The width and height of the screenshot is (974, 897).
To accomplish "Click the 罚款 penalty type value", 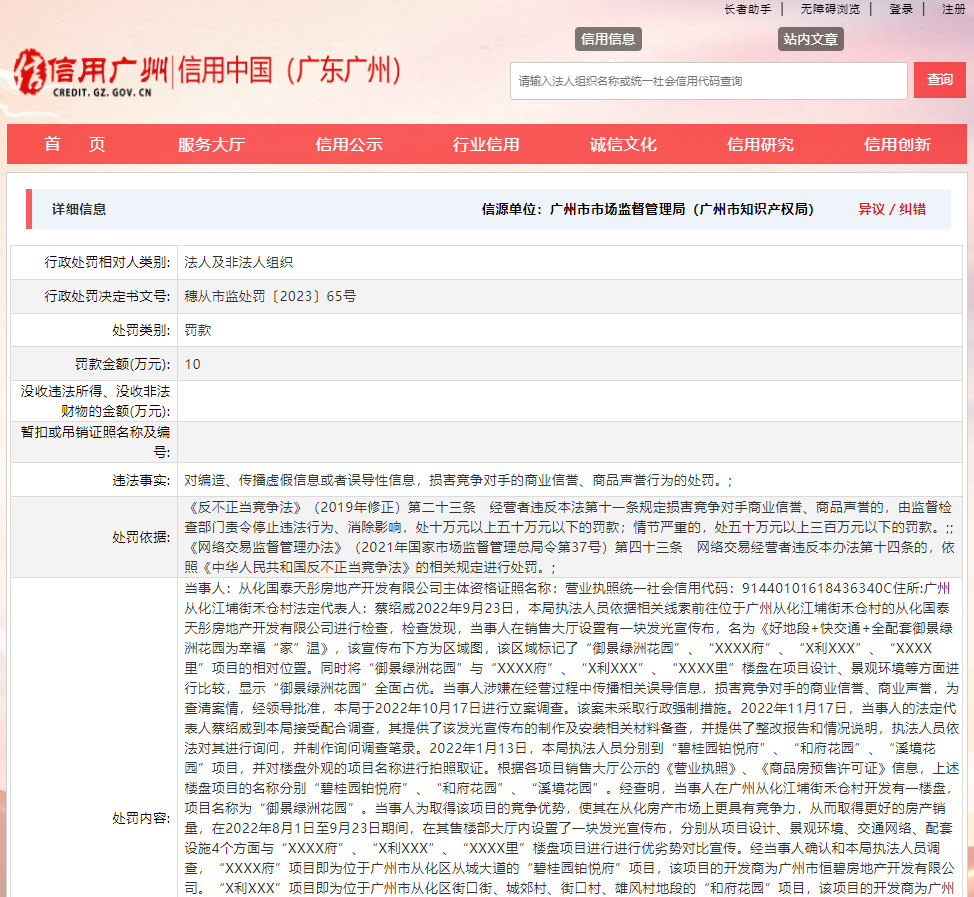I will coord(198,330).
